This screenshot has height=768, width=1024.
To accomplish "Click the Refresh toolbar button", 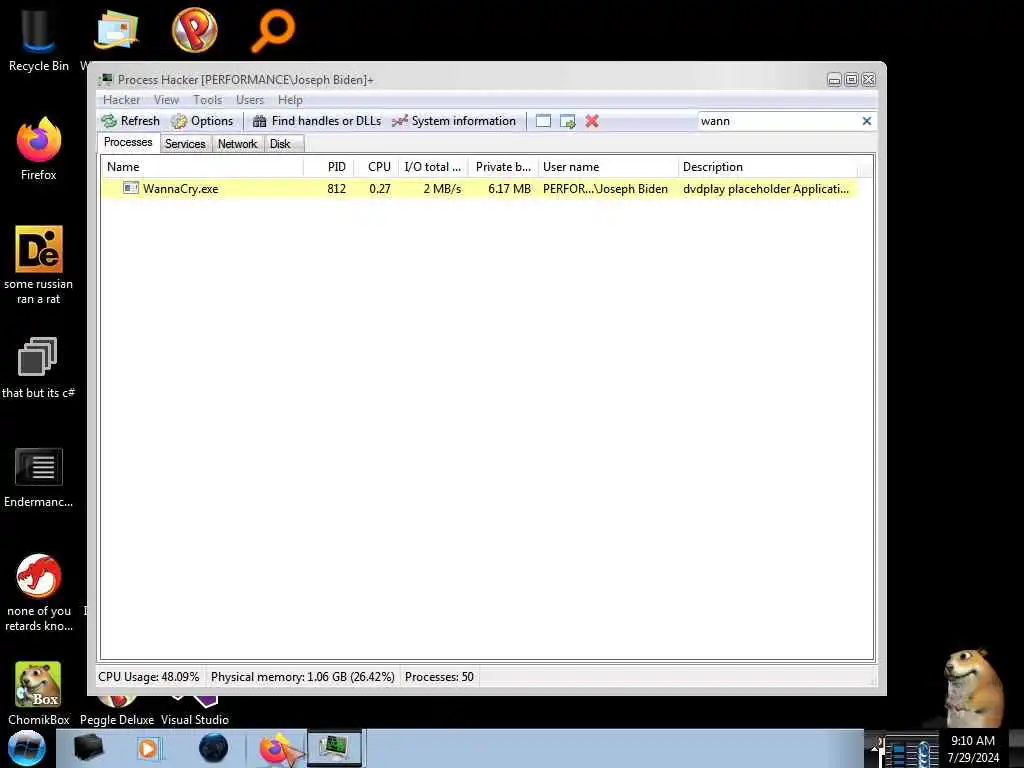I will click(131, 121).
